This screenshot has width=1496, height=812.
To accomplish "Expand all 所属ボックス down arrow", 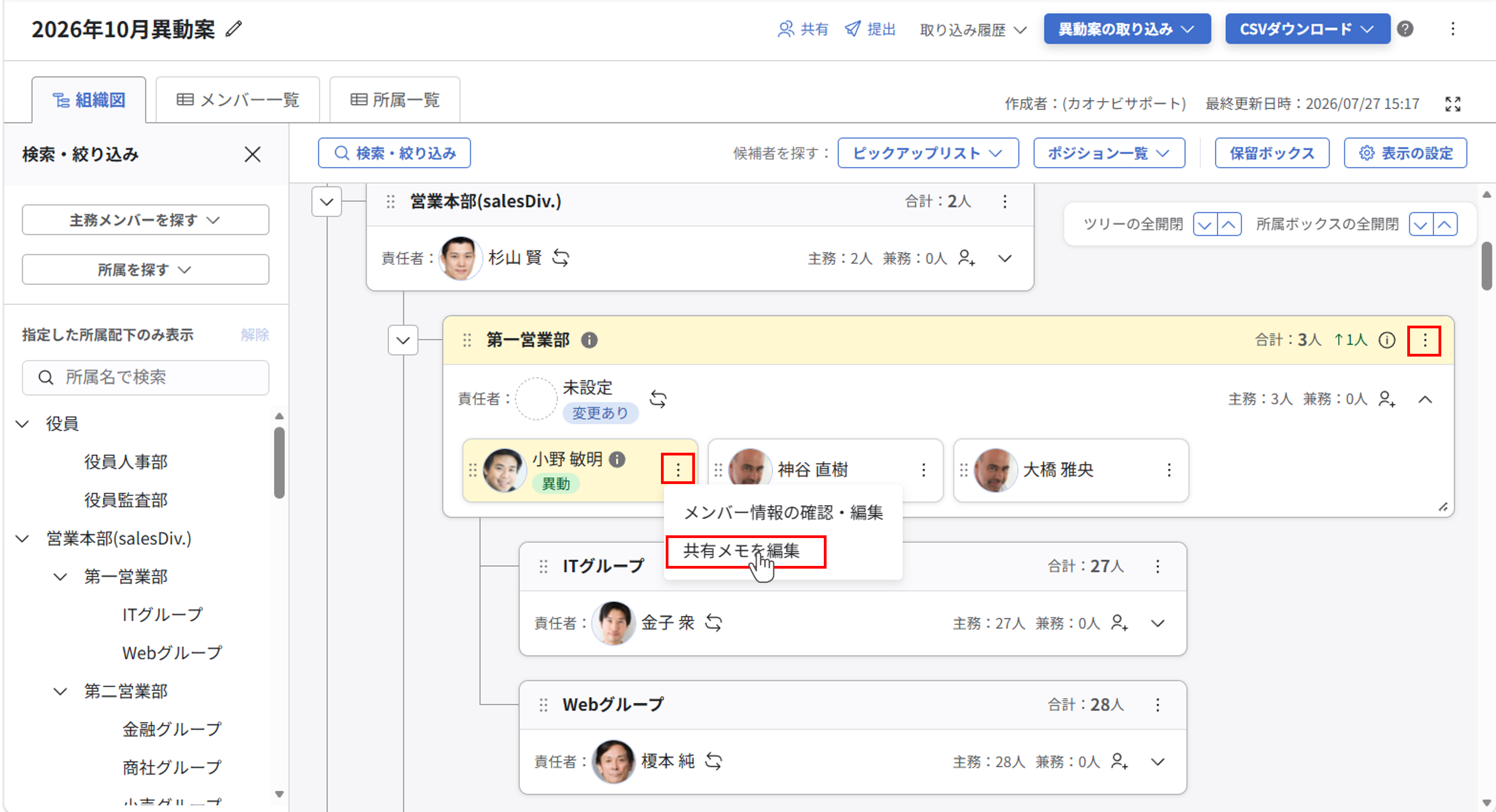I will point(1421,224).
